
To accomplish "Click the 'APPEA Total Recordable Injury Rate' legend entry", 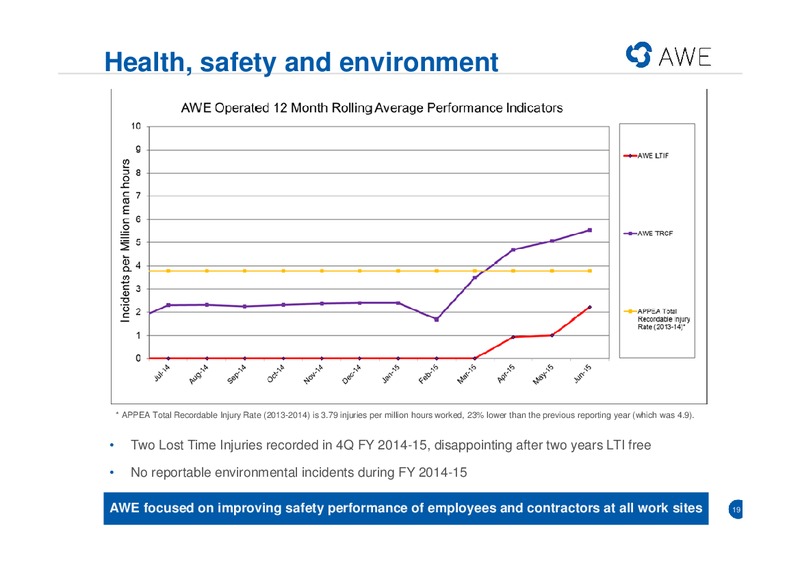I will [x=657, y=319].
